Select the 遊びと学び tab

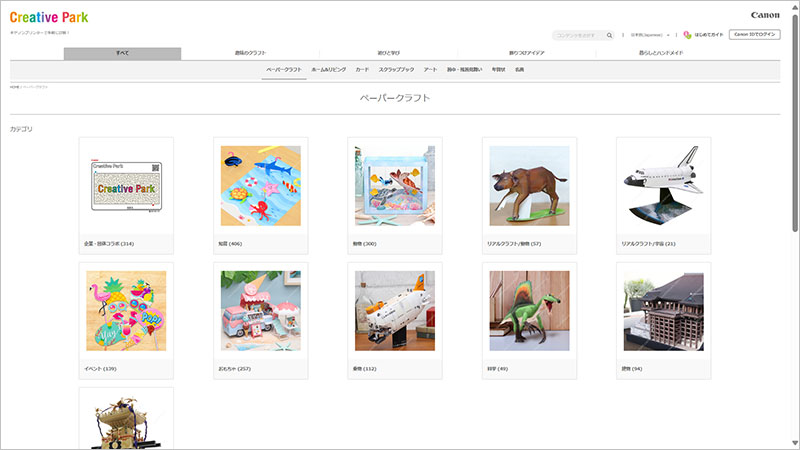point(388,53)
